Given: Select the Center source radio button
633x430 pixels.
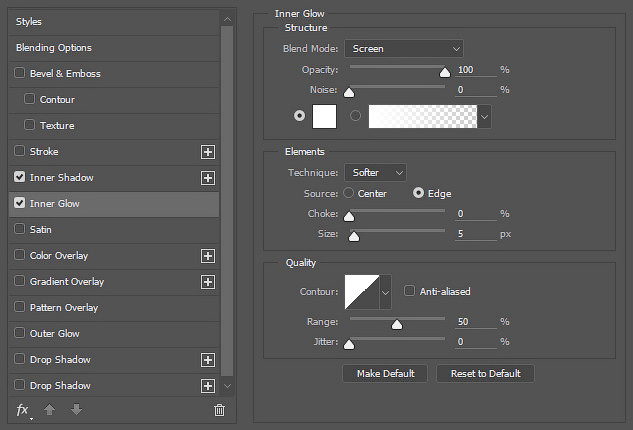Looking at the screenshot, I should (348, 193).
